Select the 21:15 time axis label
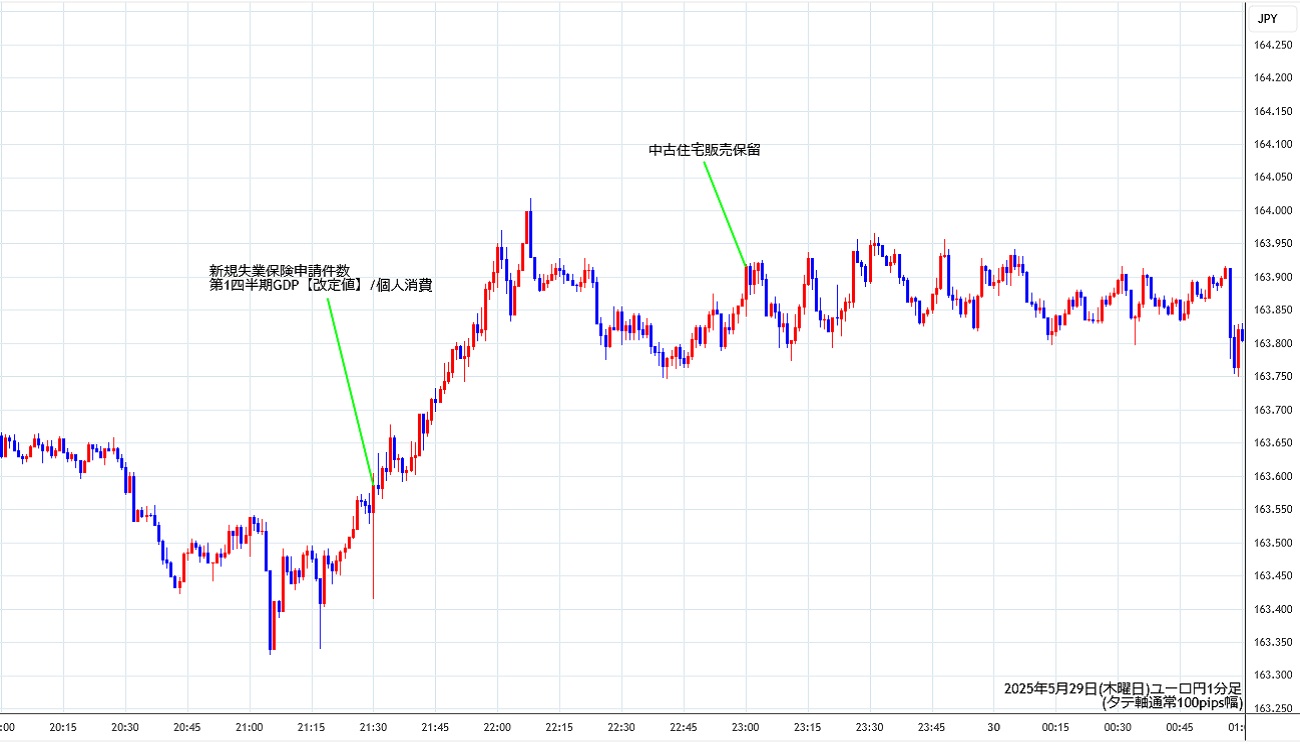 (310, 727)
